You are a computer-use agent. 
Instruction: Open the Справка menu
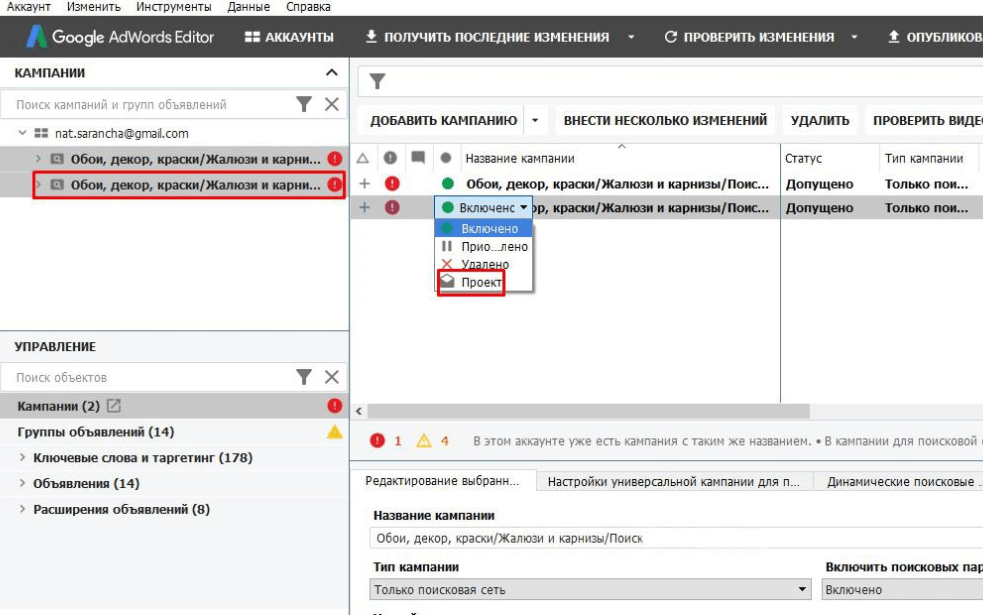click(x=308, y=7)
